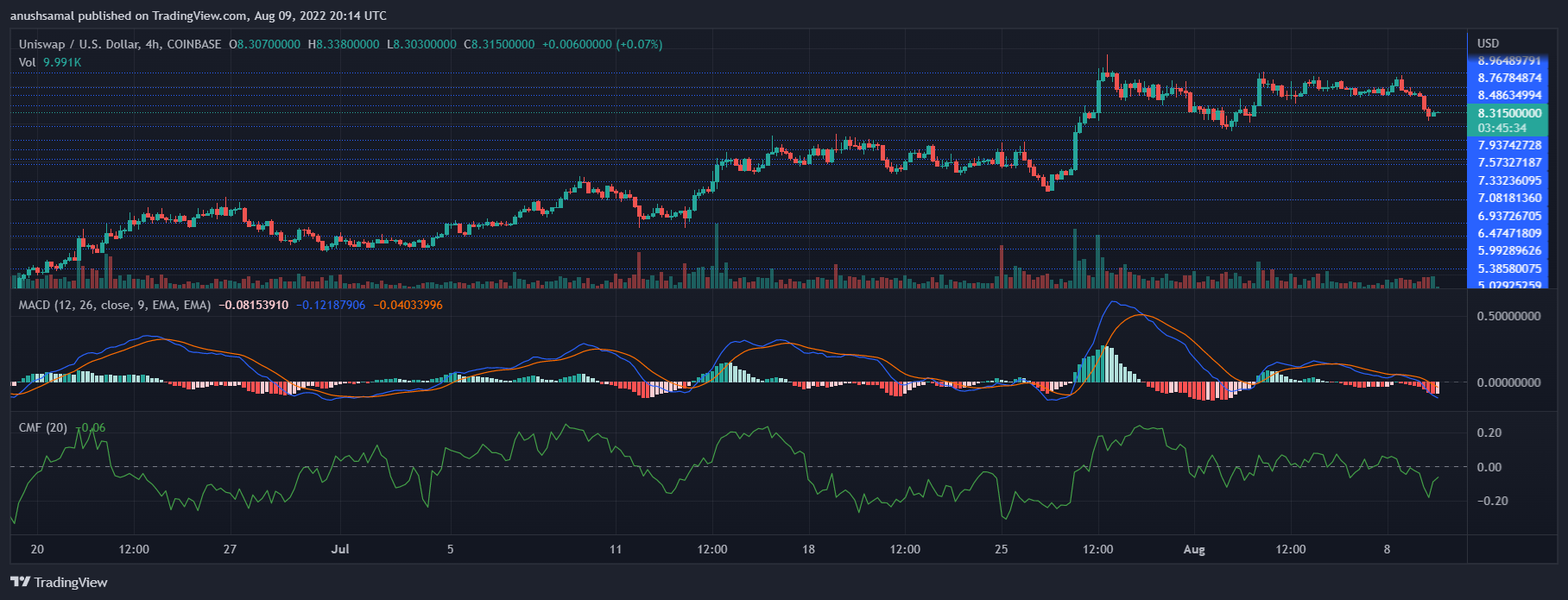
Task: Click the 7.57327187 price level label
Action: (x=1509, y=162)
